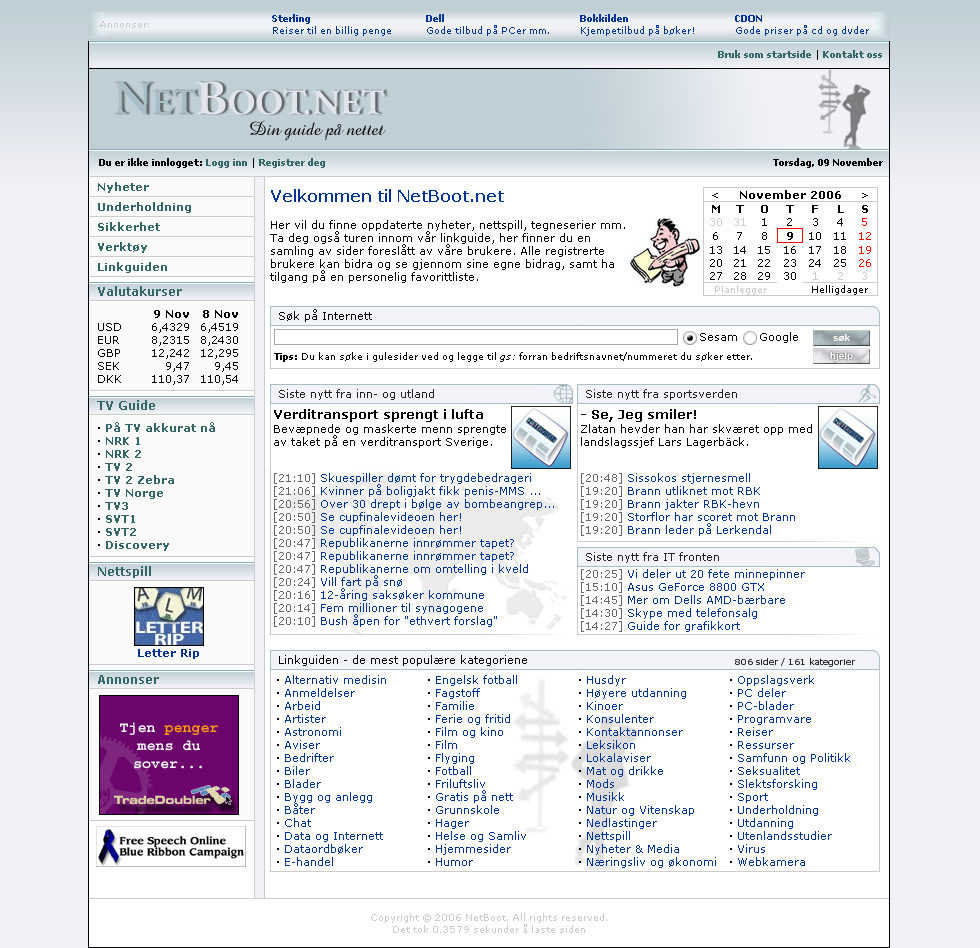The image size is (980, 948).
Task: Open Verditransport sprengt i lufta headline
Action: (379, 414)
